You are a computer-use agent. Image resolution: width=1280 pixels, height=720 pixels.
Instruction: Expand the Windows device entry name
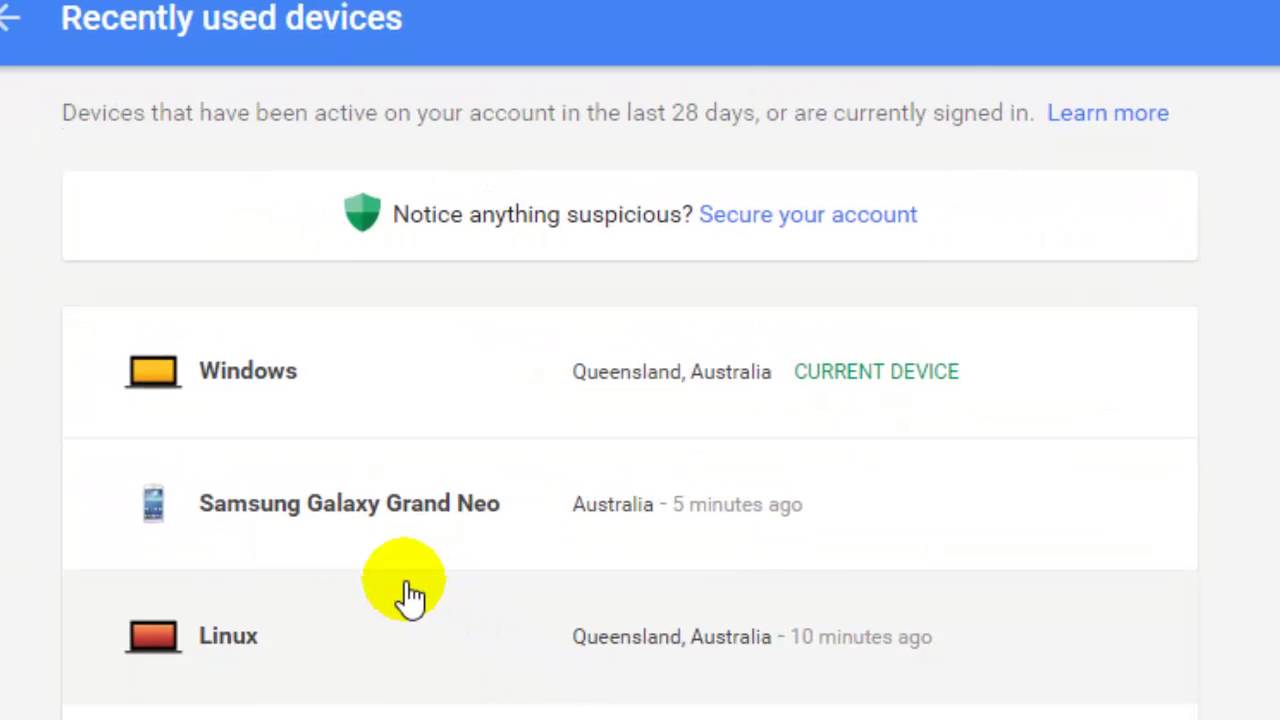click(248, 371)
